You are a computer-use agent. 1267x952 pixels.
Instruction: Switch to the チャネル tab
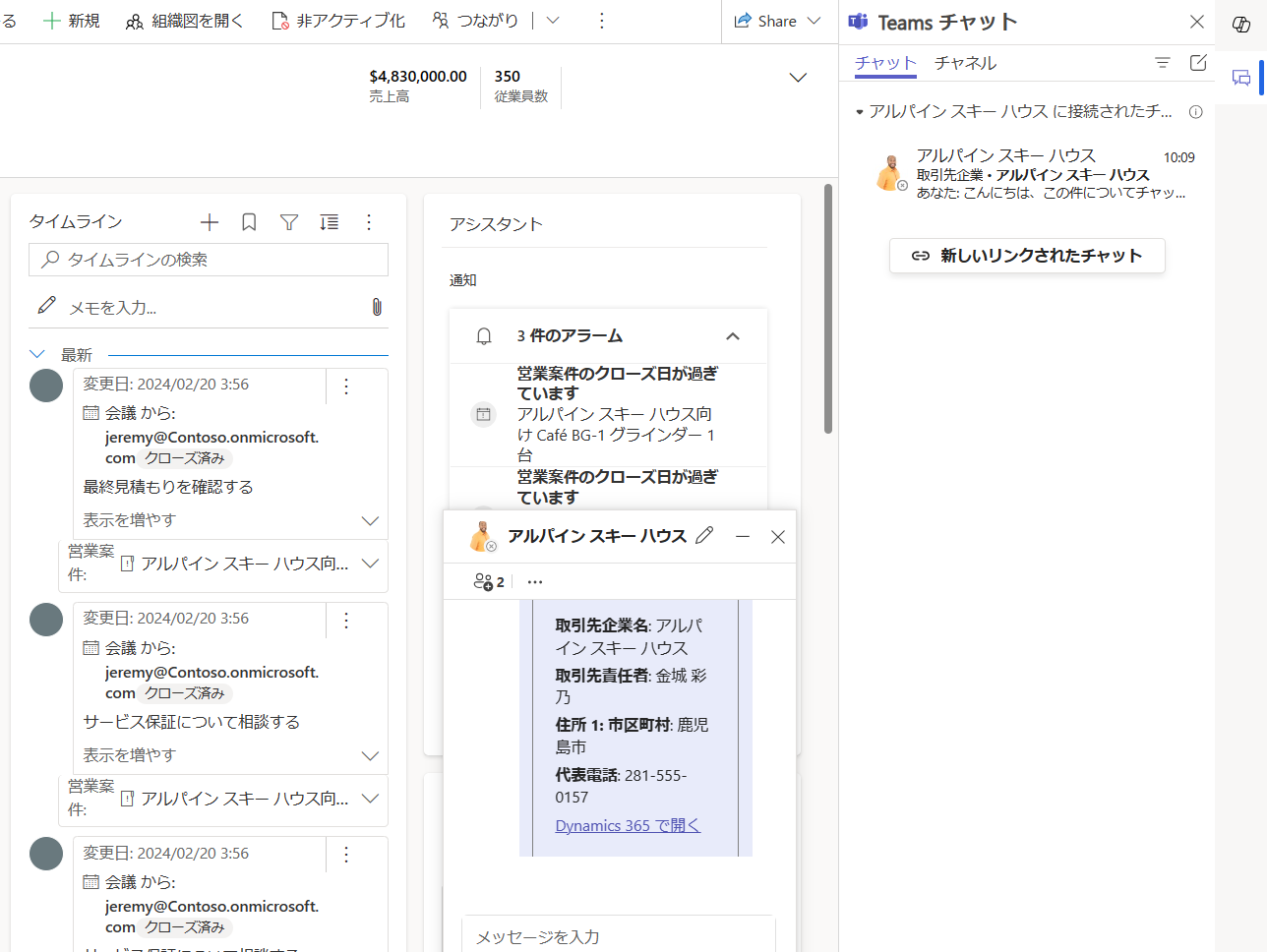point(965,63)
